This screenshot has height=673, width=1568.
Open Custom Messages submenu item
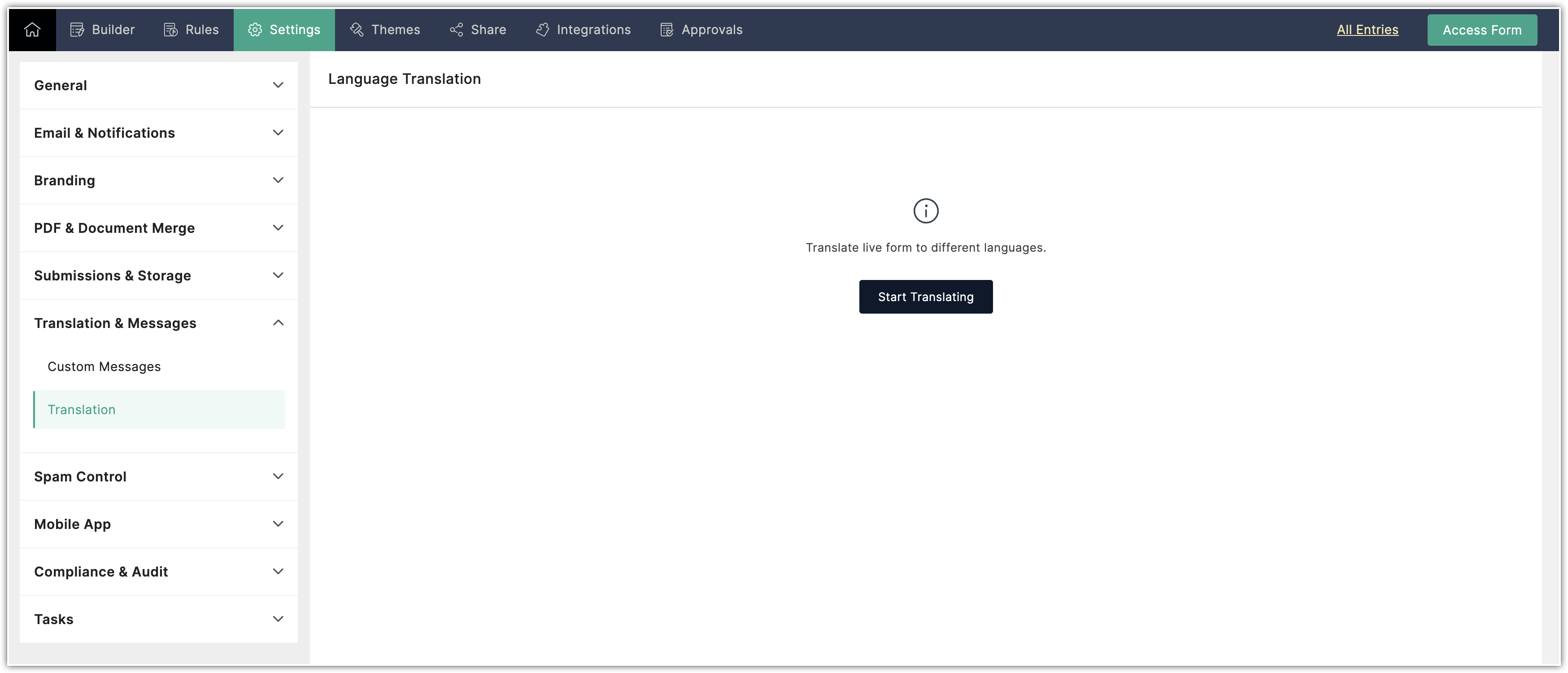pyautogui.click(x=104, y=367)
